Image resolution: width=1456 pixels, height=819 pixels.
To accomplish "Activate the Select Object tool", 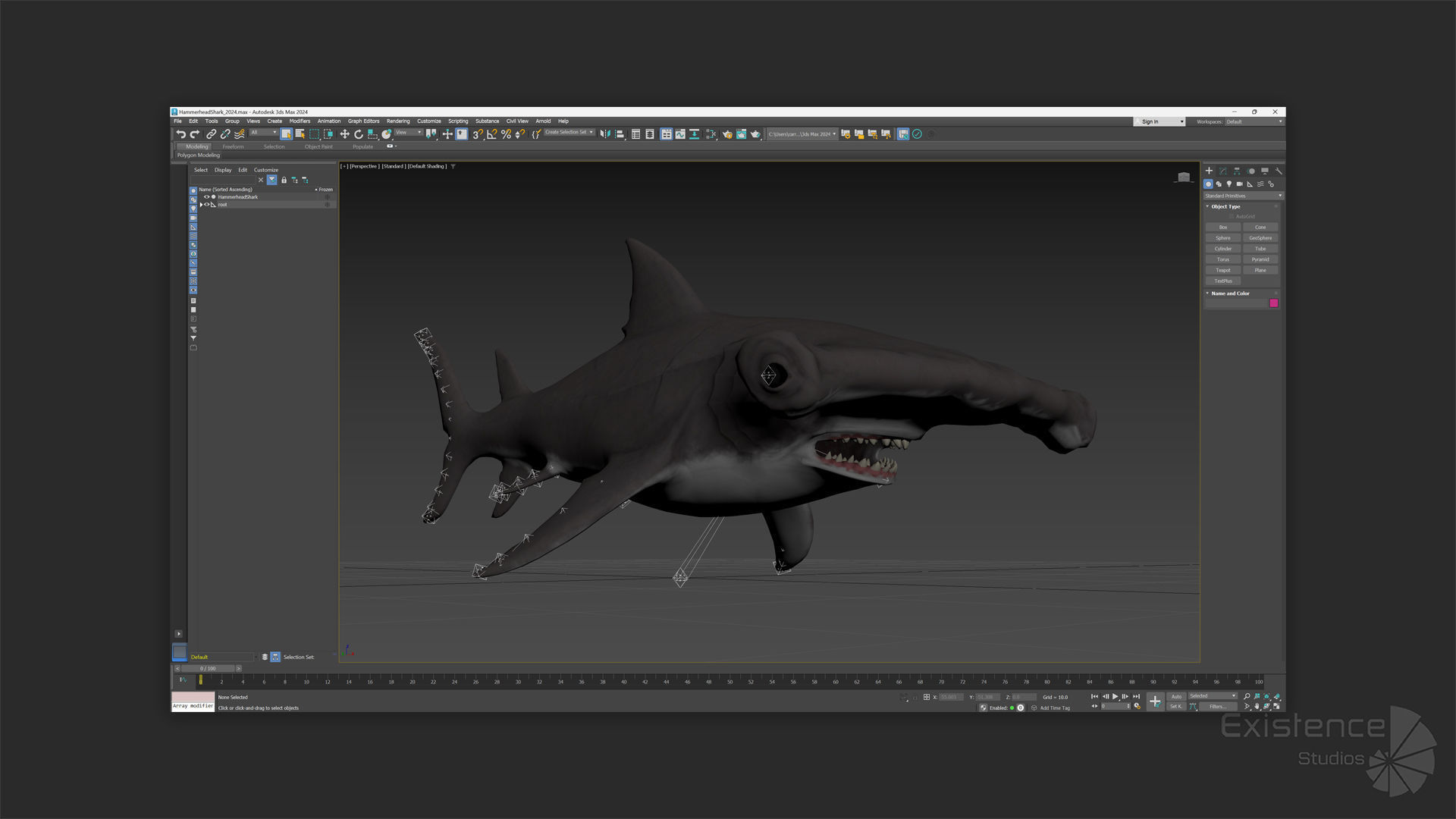I will pos(286,134).
